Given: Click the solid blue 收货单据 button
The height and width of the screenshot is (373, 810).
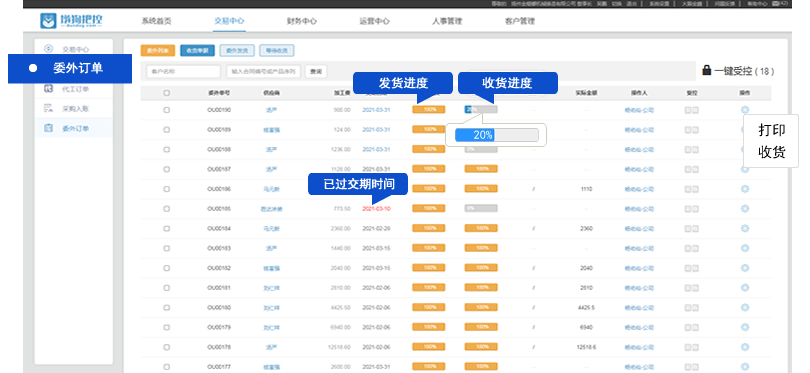Looking at the screenshot, I should coord(197,50).
